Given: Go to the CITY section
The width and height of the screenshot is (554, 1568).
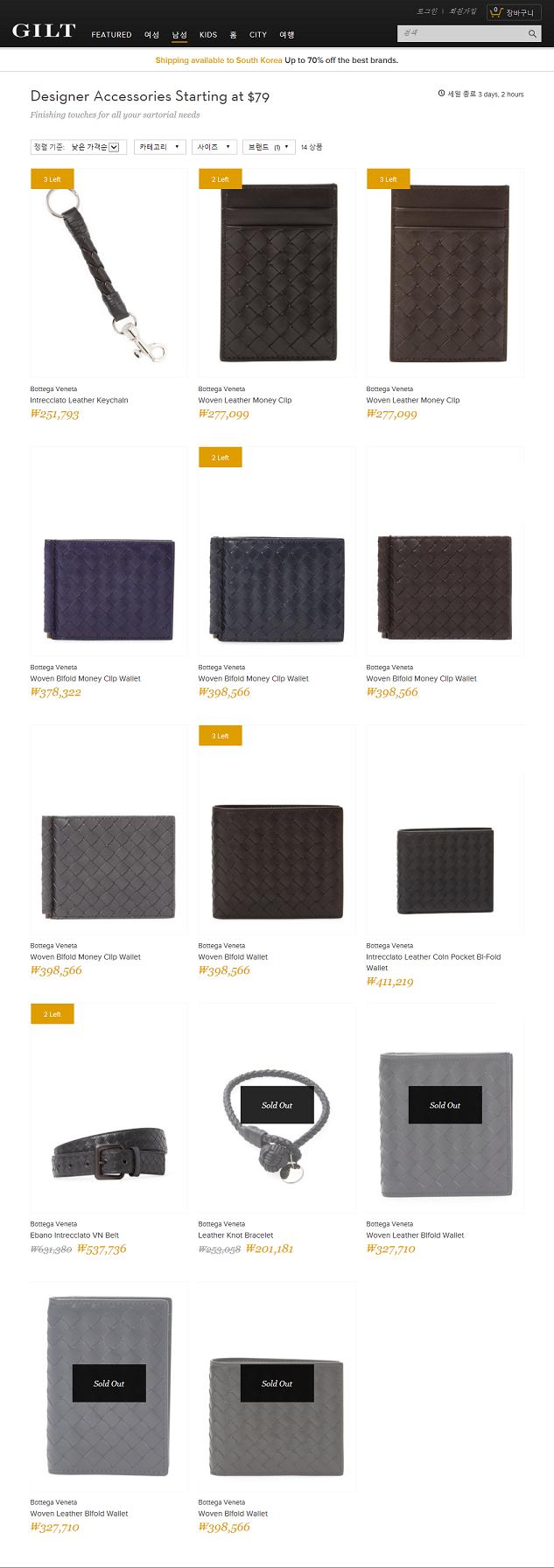Looking at the screenshot, I should (258, 35).
